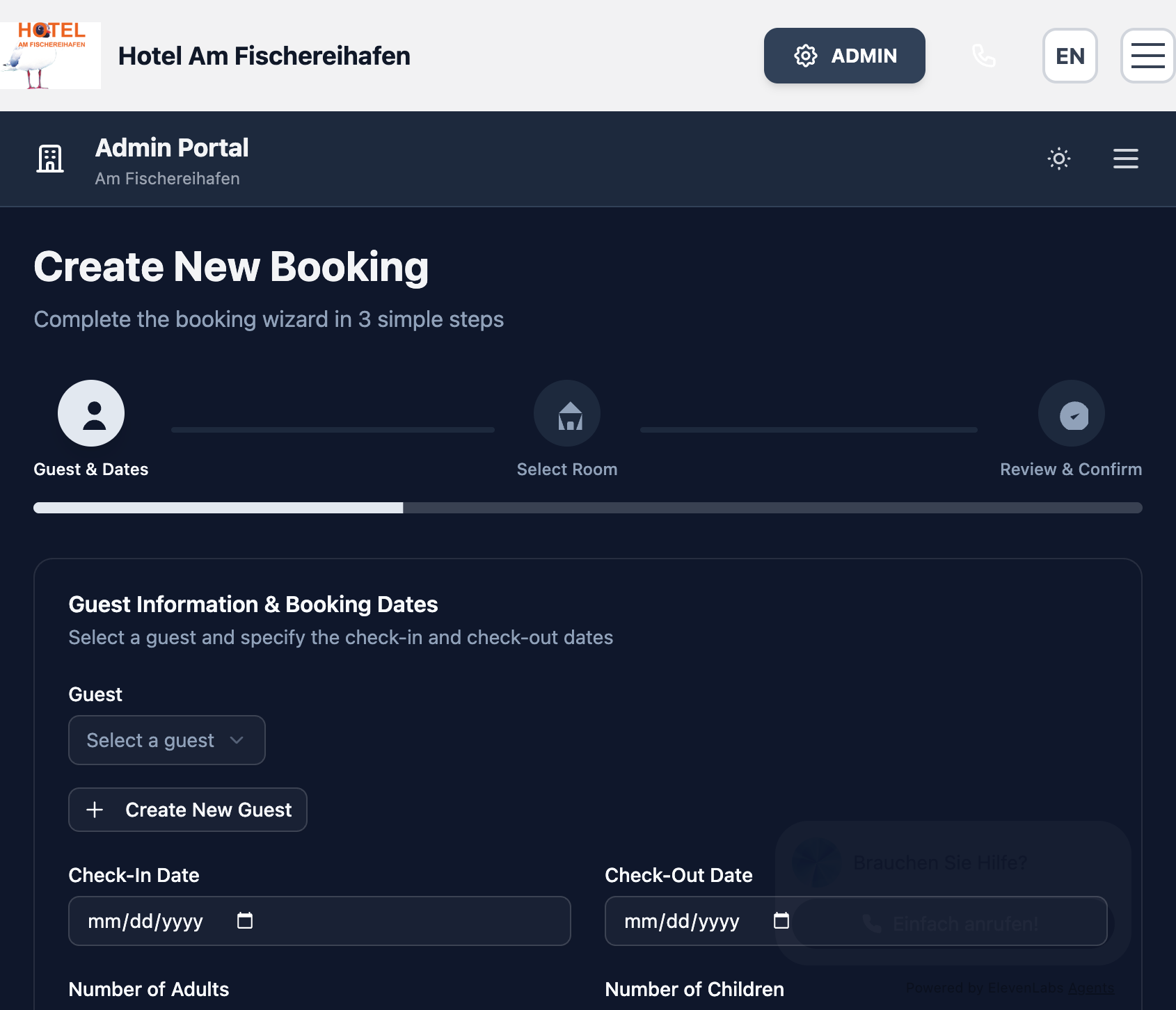Open the Admin Portal hamburger menu

pos(1125,159)
